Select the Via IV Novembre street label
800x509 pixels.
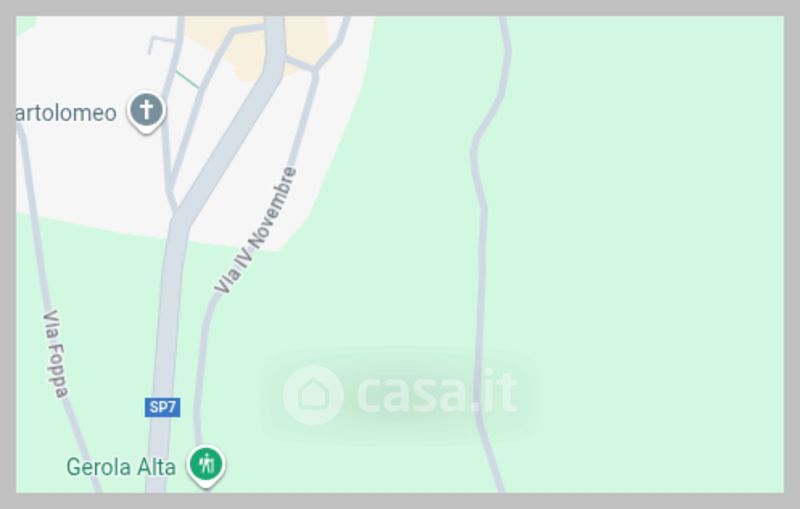[256, 230]
